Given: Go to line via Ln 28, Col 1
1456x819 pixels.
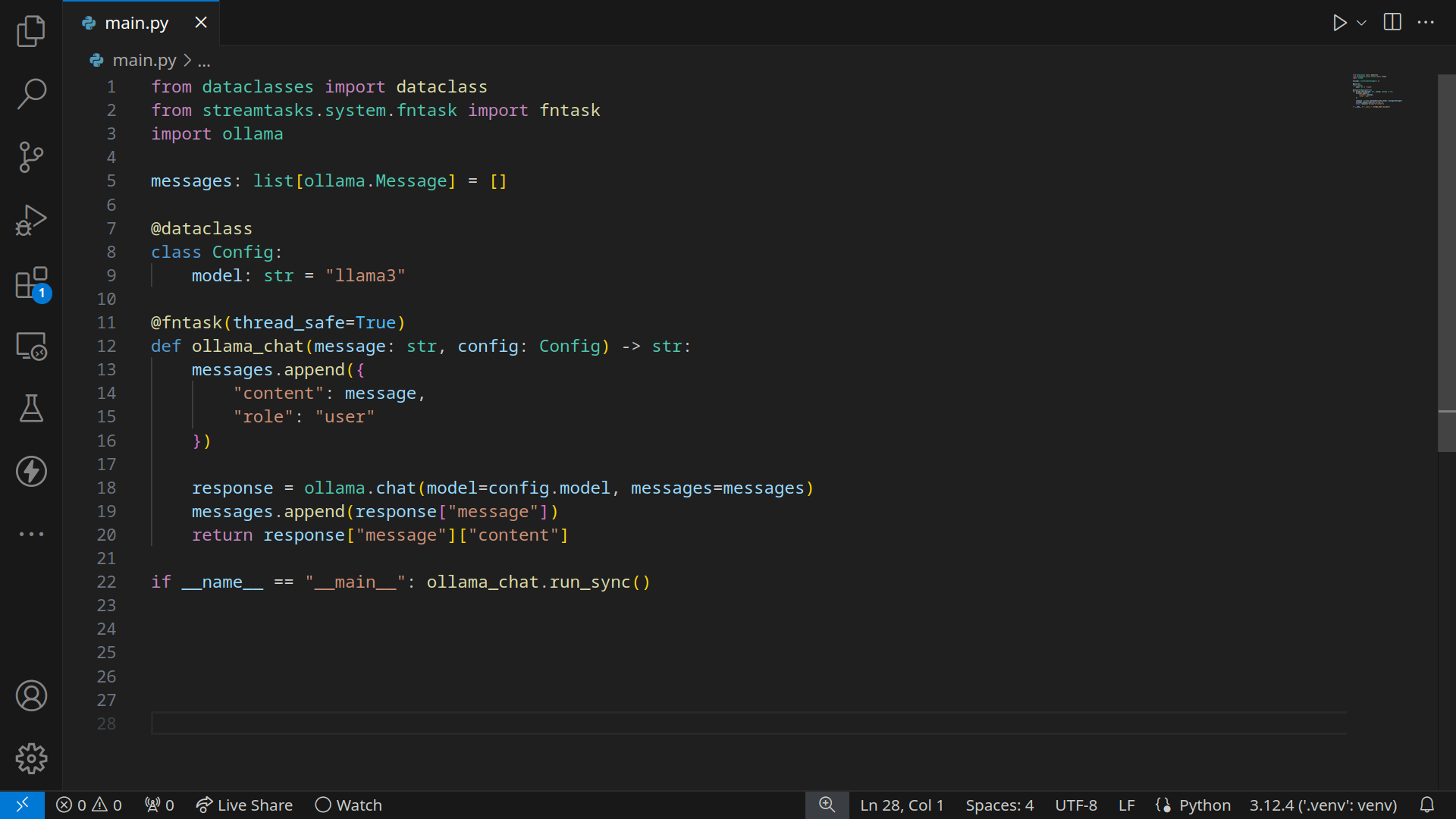Looking at the screenshot, I should pyautogui.click(x=902, y=805).
